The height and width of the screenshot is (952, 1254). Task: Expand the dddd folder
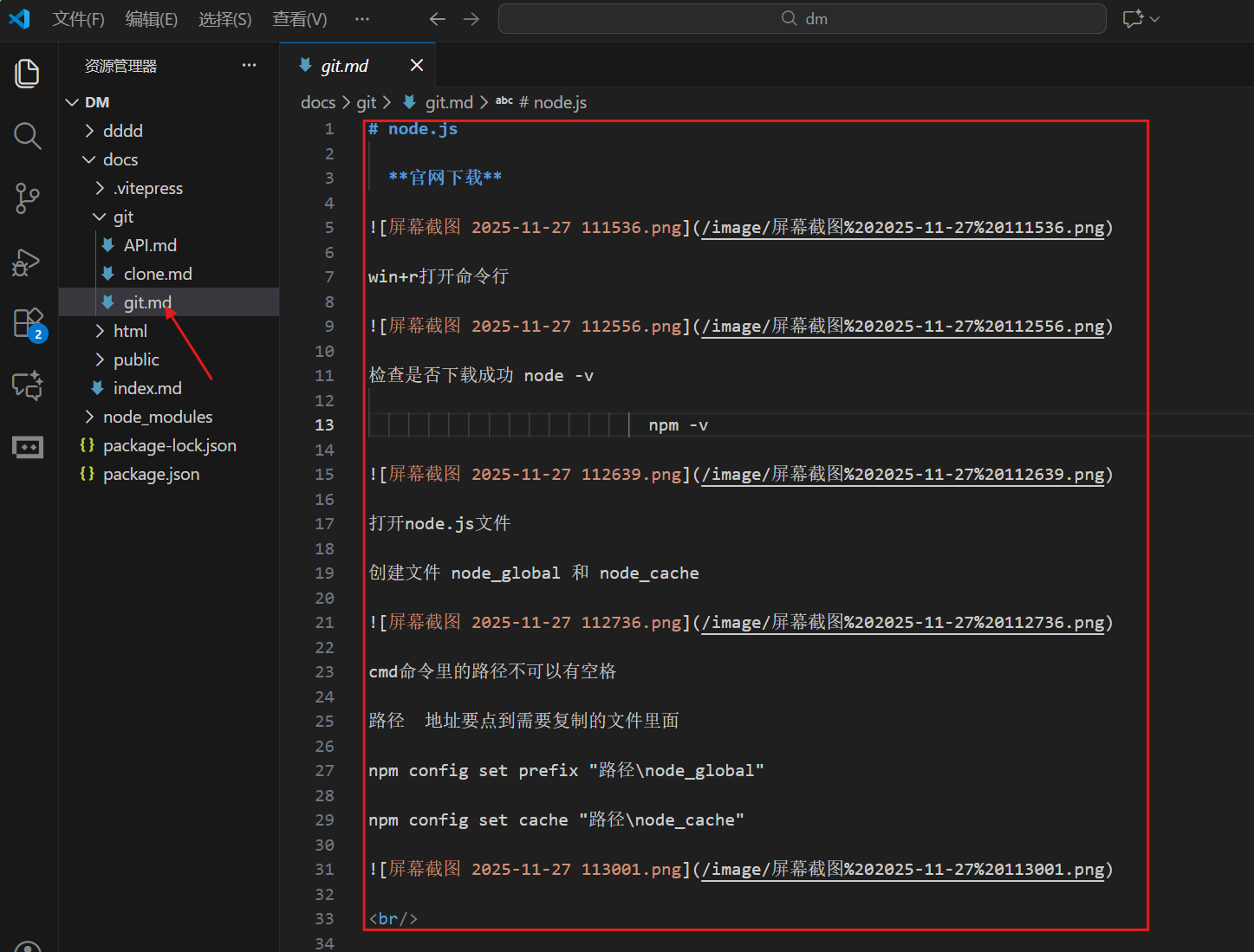pyautogui.click(x=122, y=131)
